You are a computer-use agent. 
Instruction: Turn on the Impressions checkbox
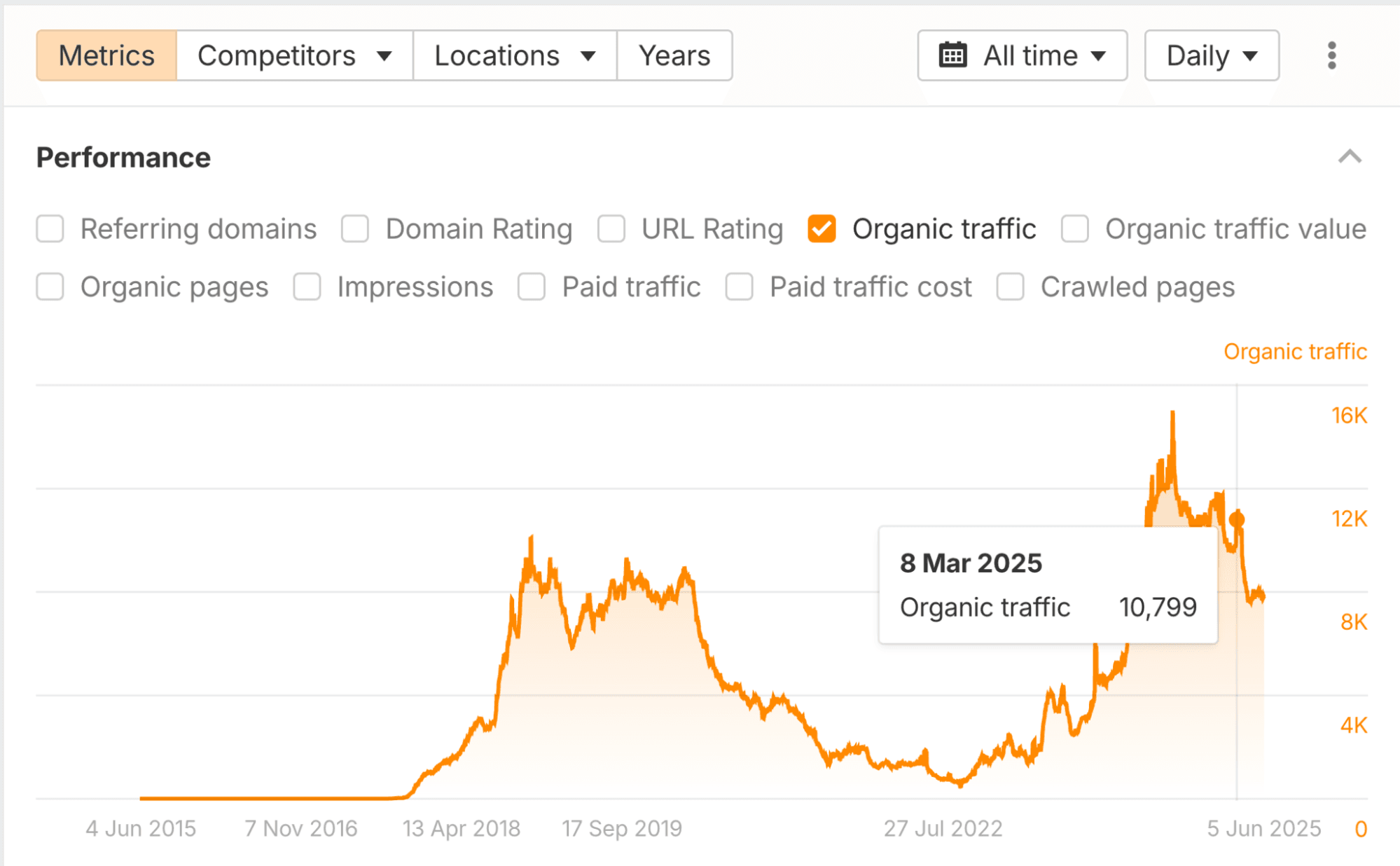307,287
